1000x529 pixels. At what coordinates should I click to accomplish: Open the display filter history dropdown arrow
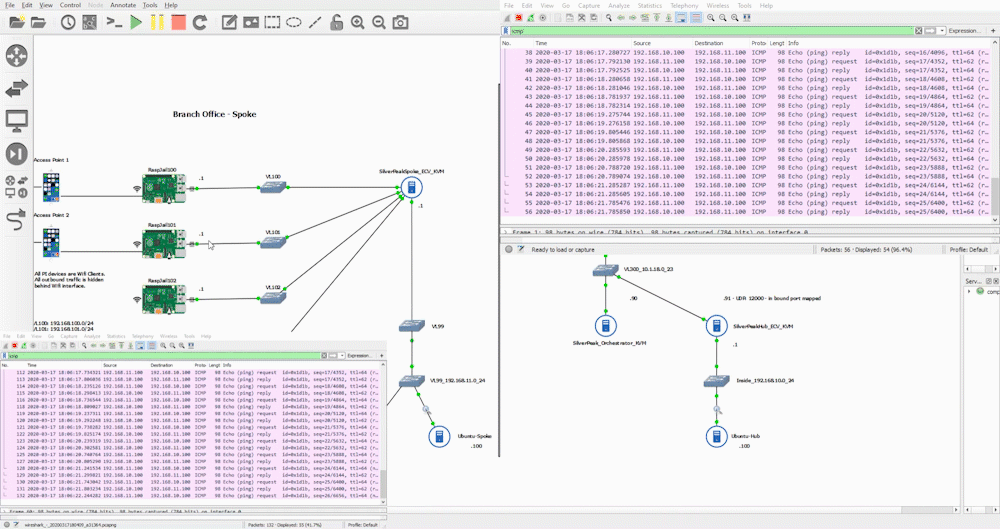942,31
